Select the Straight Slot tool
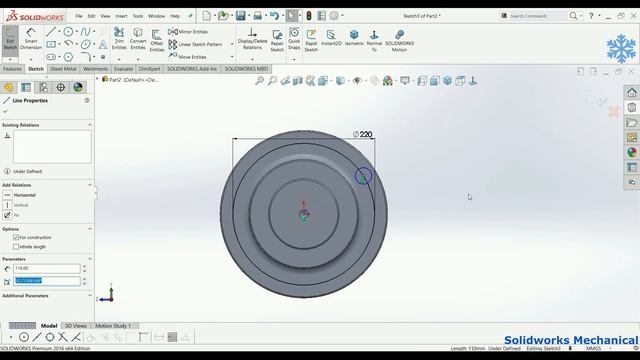This screenshot has height=360, width=640. click(x=51, y=57)
